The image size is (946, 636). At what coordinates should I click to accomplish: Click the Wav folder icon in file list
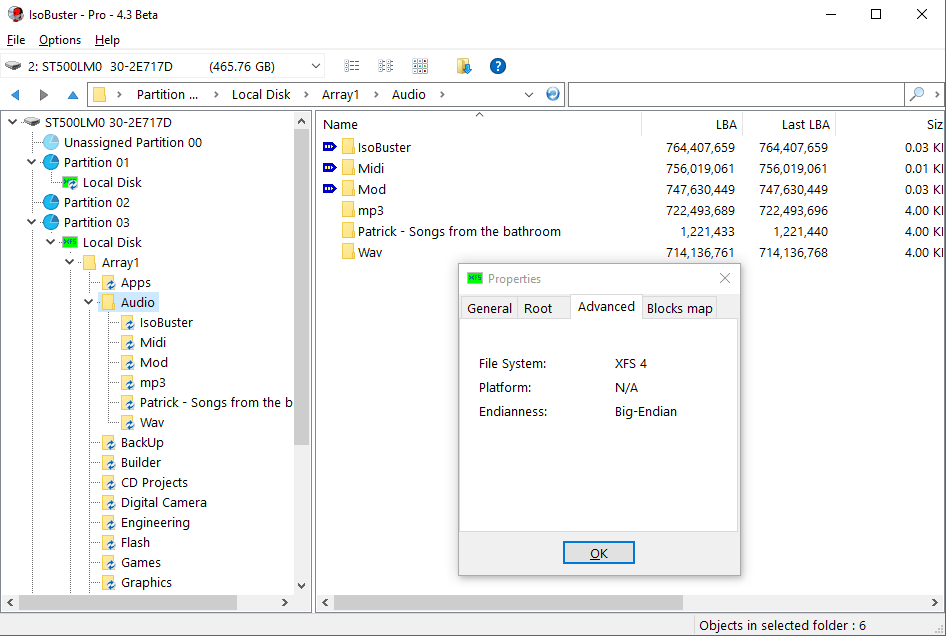tap(348, 252)
